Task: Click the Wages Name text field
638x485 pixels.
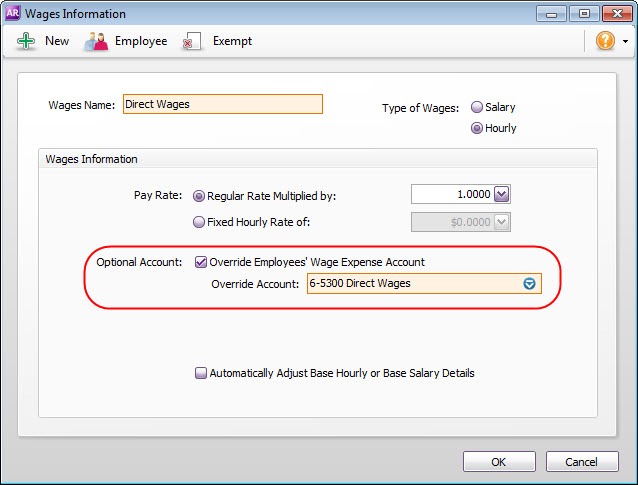Action: [222, 104]
